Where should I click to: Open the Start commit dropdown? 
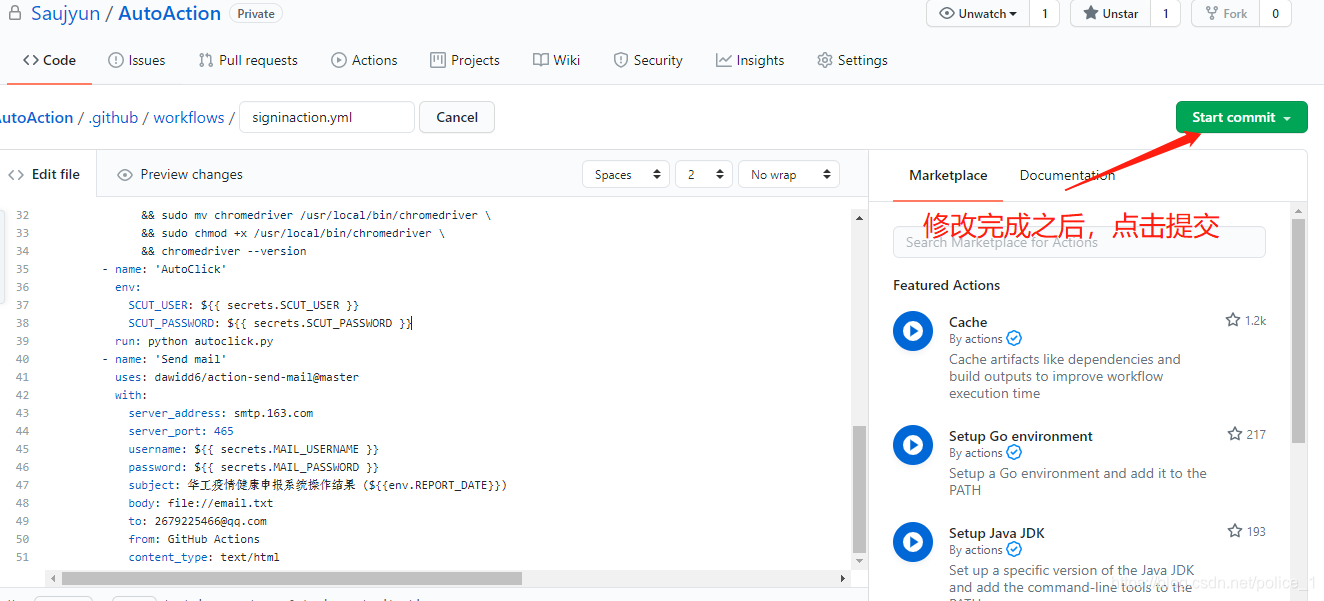[1241, 117]
